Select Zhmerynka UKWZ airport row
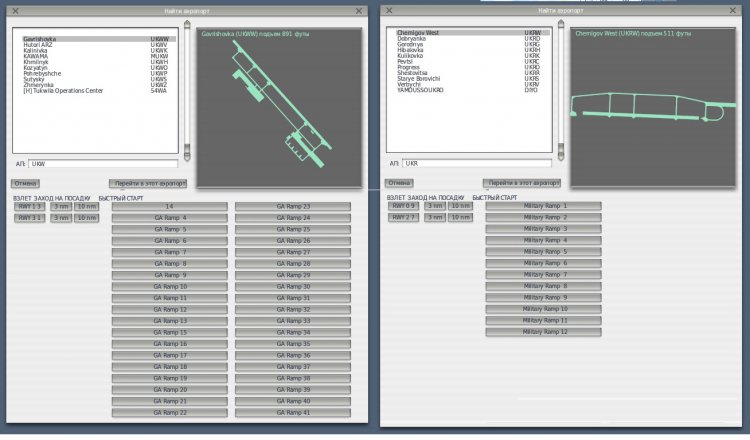The image size is (750, 440). click(99, 85)
